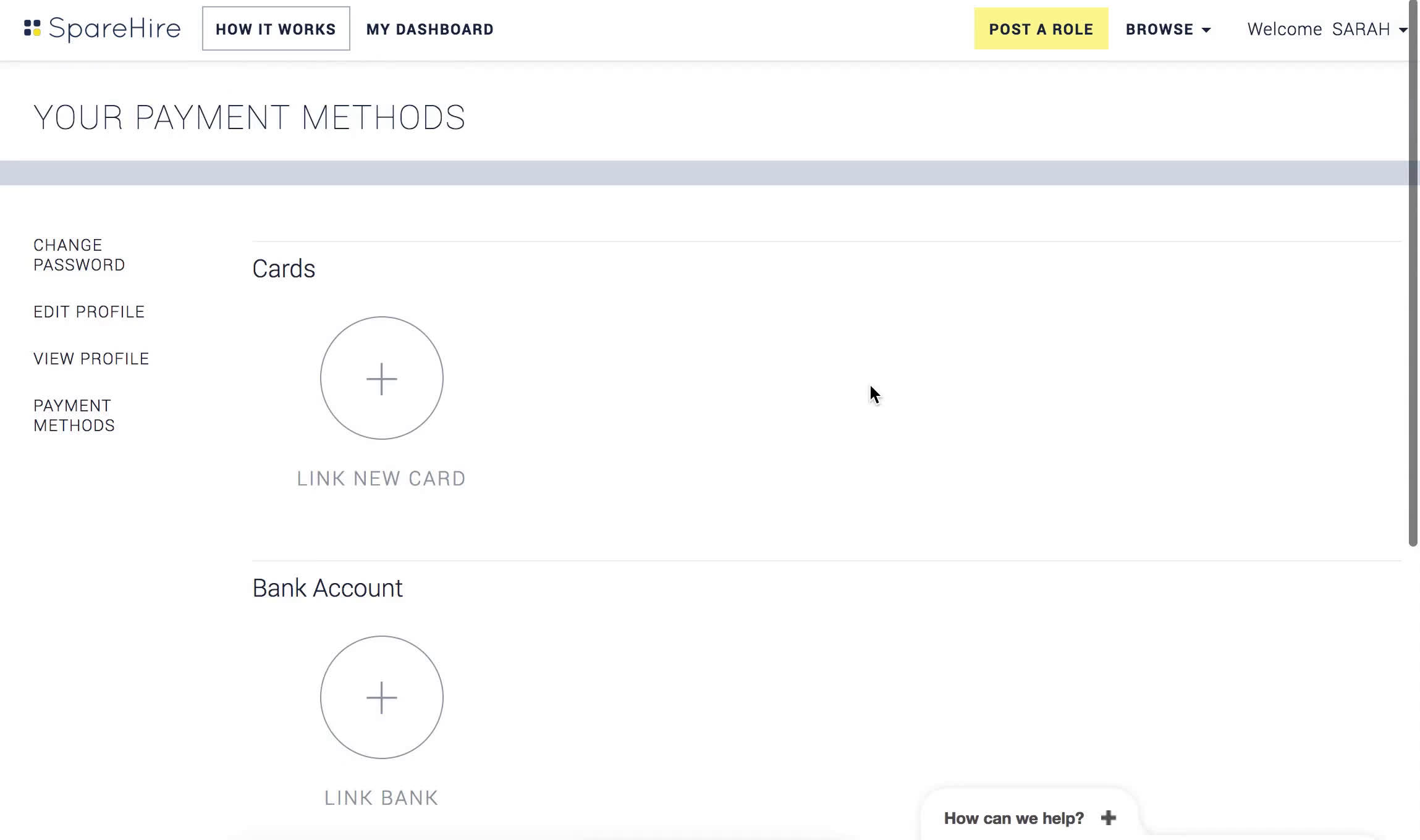Viewport: 1420px width, 840px height.
Task: Select VIEW PROFILE in sidebar
Action: click(x=91, y=359)
